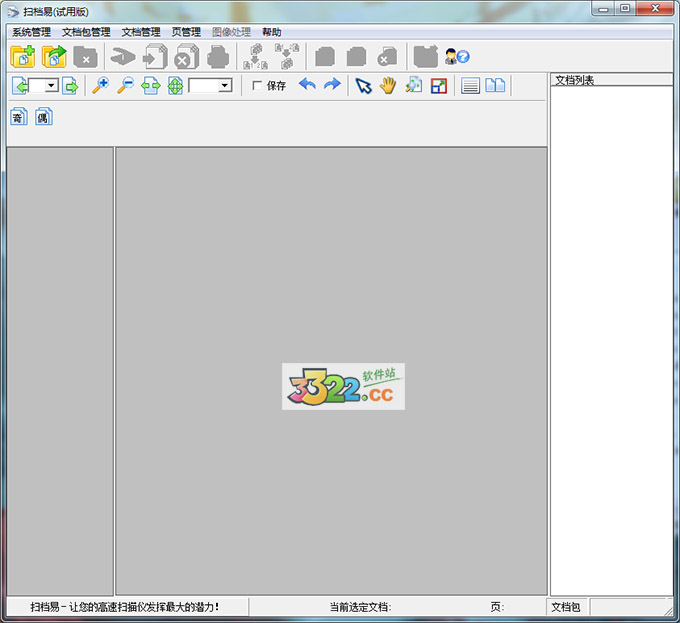This screenshot has width=680, height=623.
Task: Open the 文档管理 menu
Action: [141, 32]
